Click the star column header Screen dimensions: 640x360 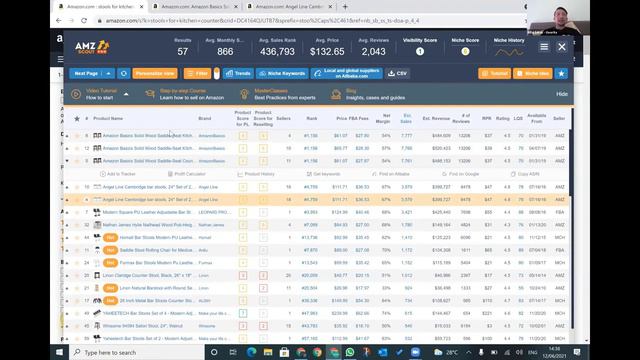pyautogui.click(x=77, y=118)
